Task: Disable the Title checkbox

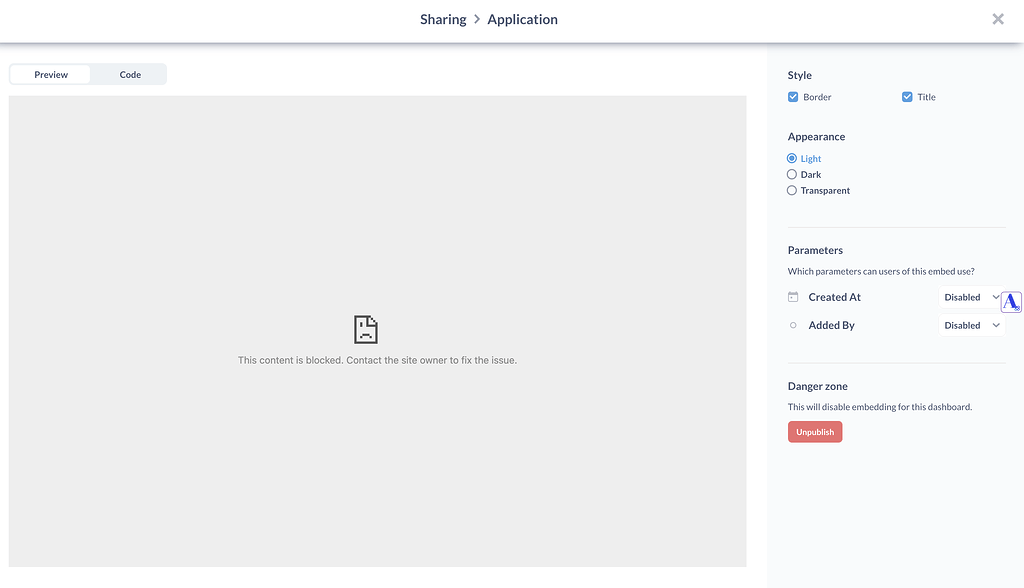Action: coord(905,96)
